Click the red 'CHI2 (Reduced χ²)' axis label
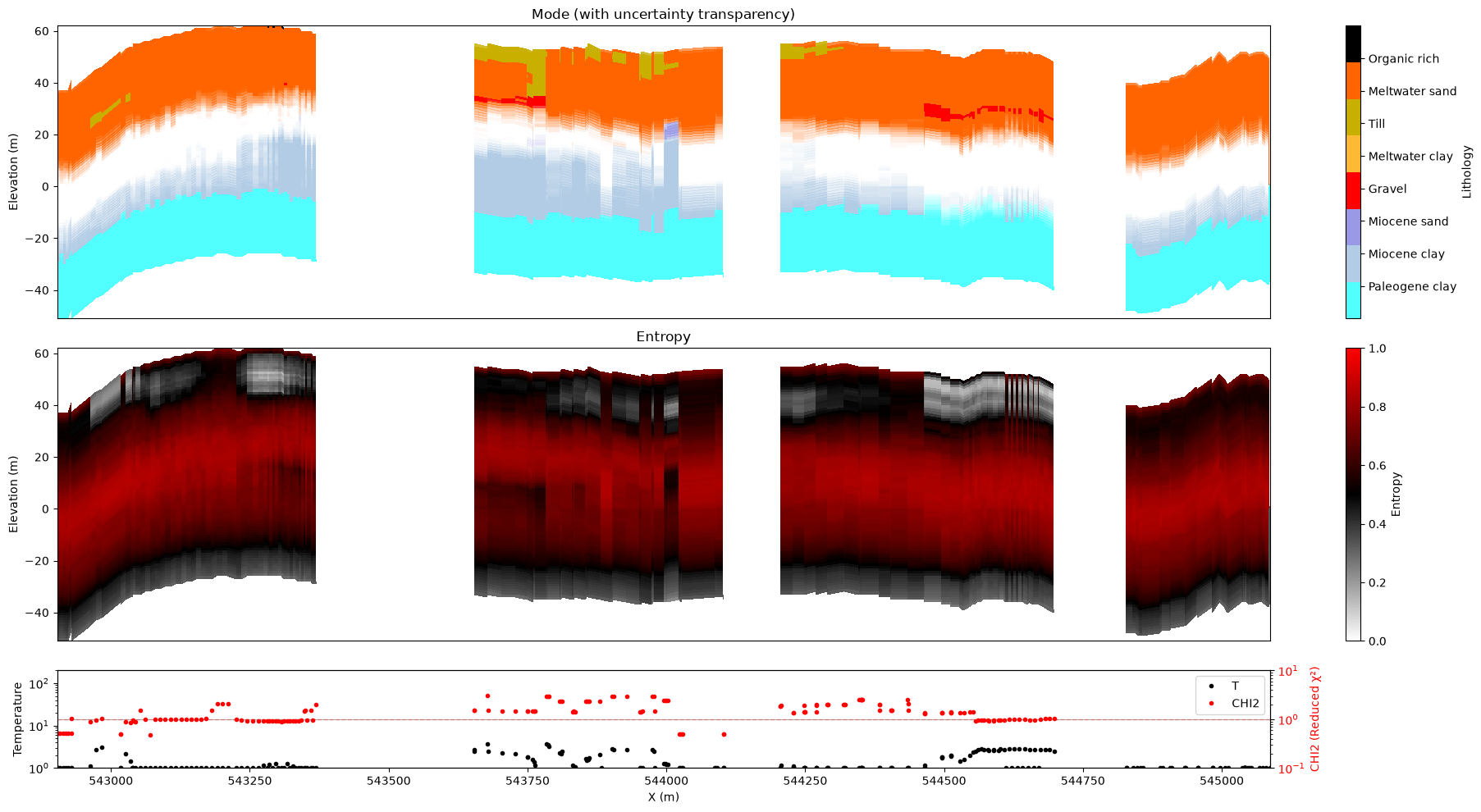 (1315, 719)
